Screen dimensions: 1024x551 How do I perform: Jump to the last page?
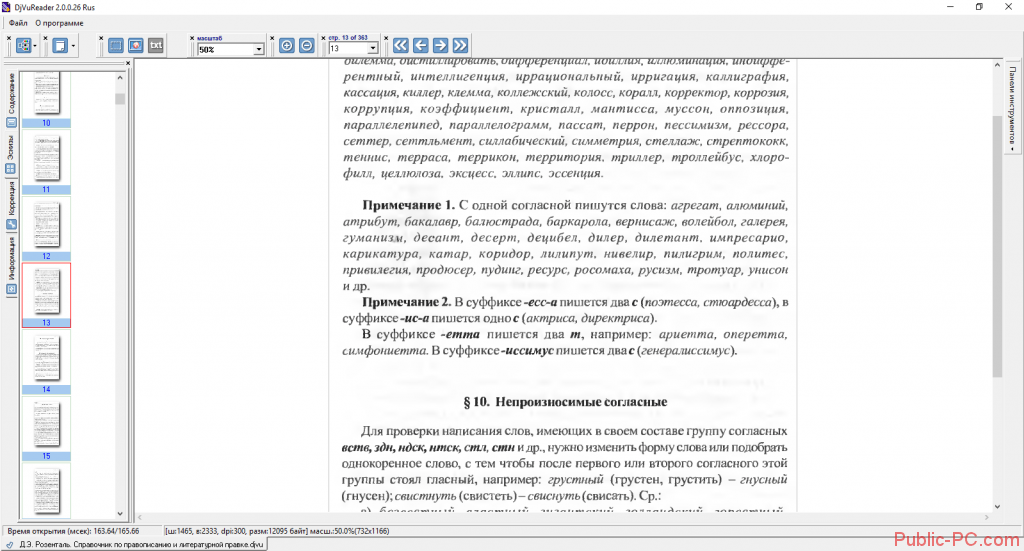[x=460, y=45]
